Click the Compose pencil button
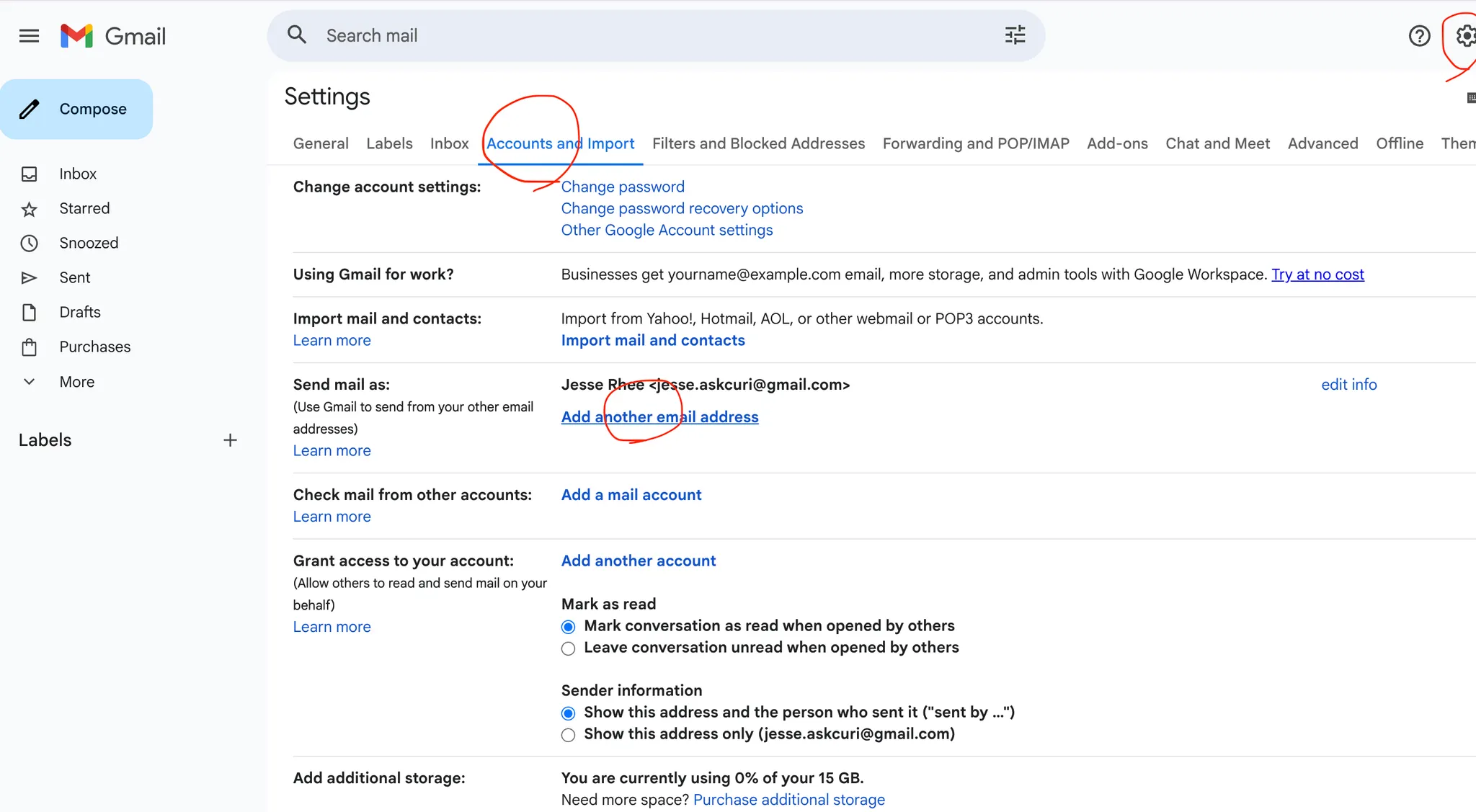 (76, 110)
